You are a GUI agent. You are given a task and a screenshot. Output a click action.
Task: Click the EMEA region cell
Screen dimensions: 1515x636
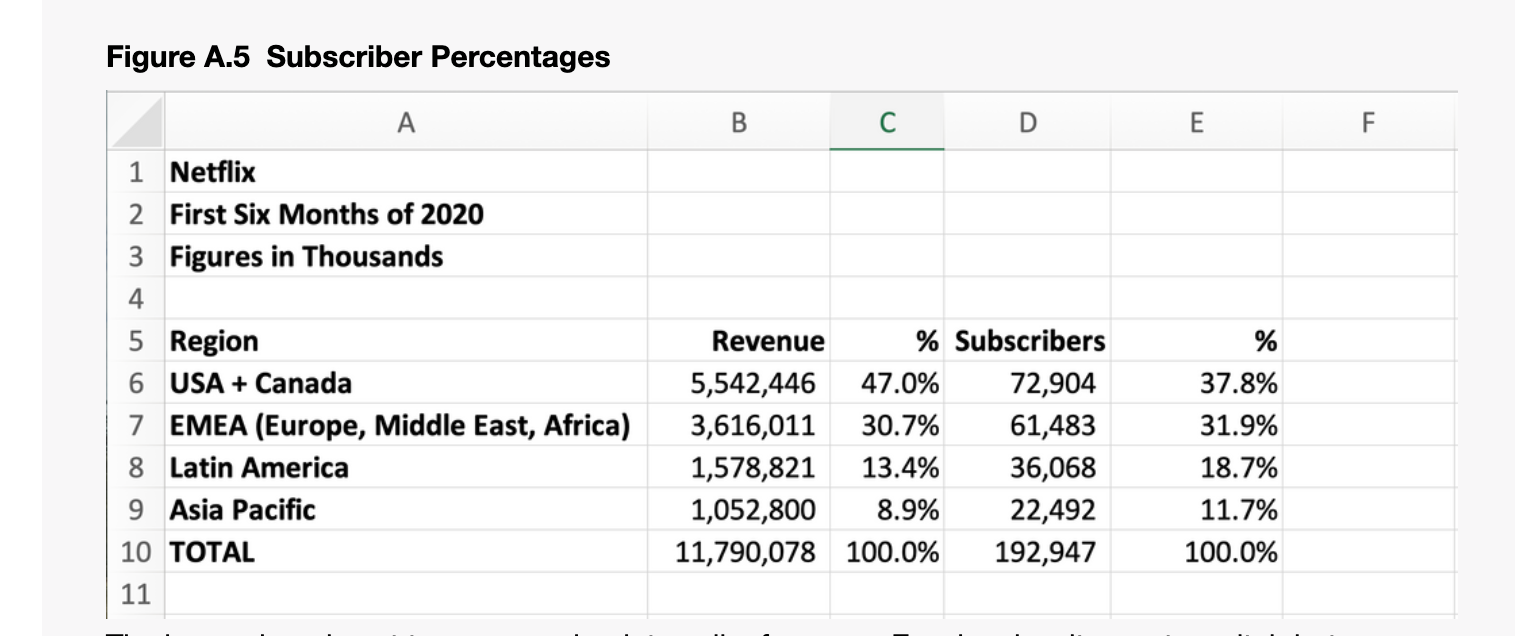point(406,425)
